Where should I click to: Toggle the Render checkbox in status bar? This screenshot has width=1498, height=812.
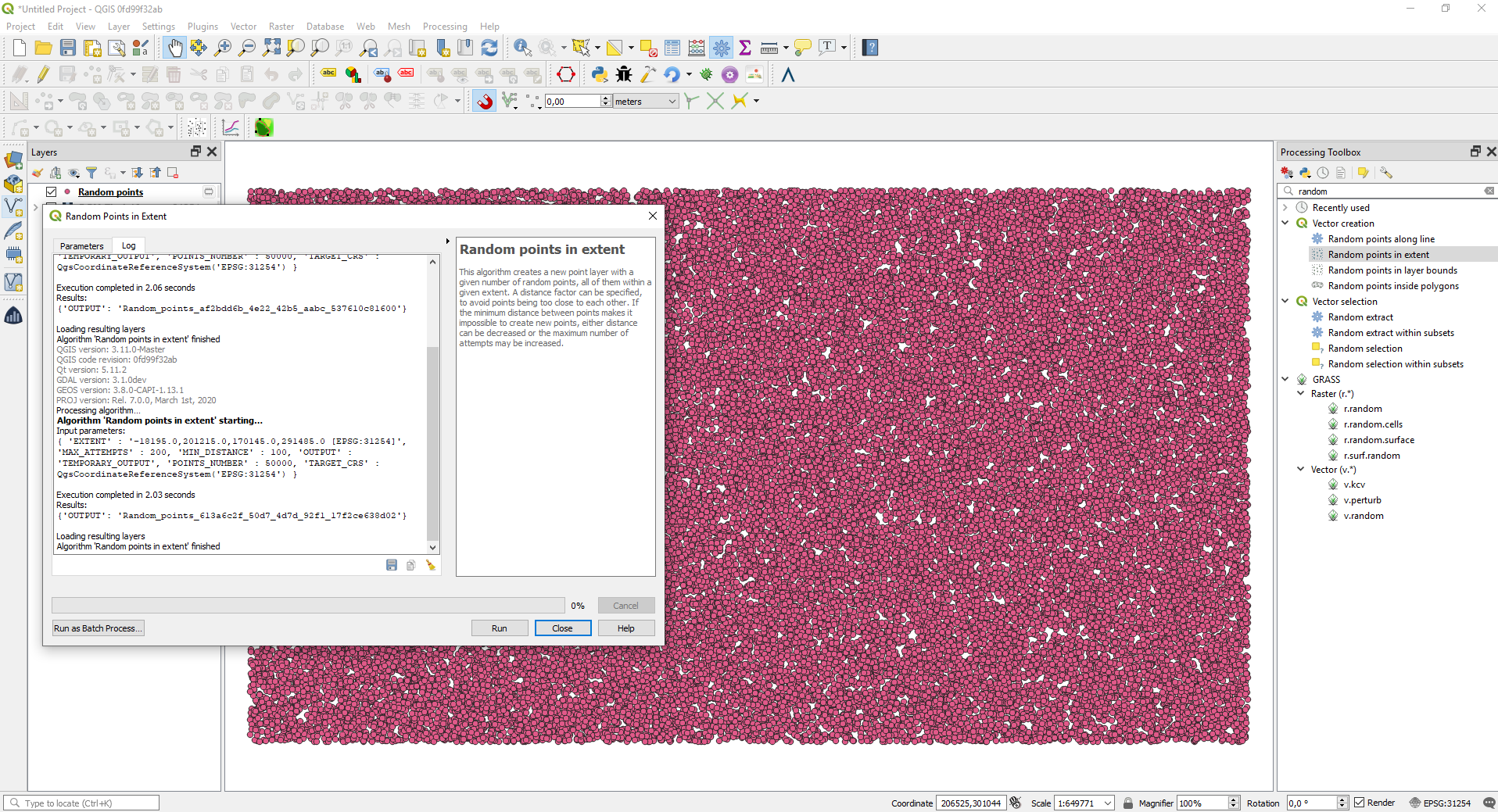(1360, 803)
